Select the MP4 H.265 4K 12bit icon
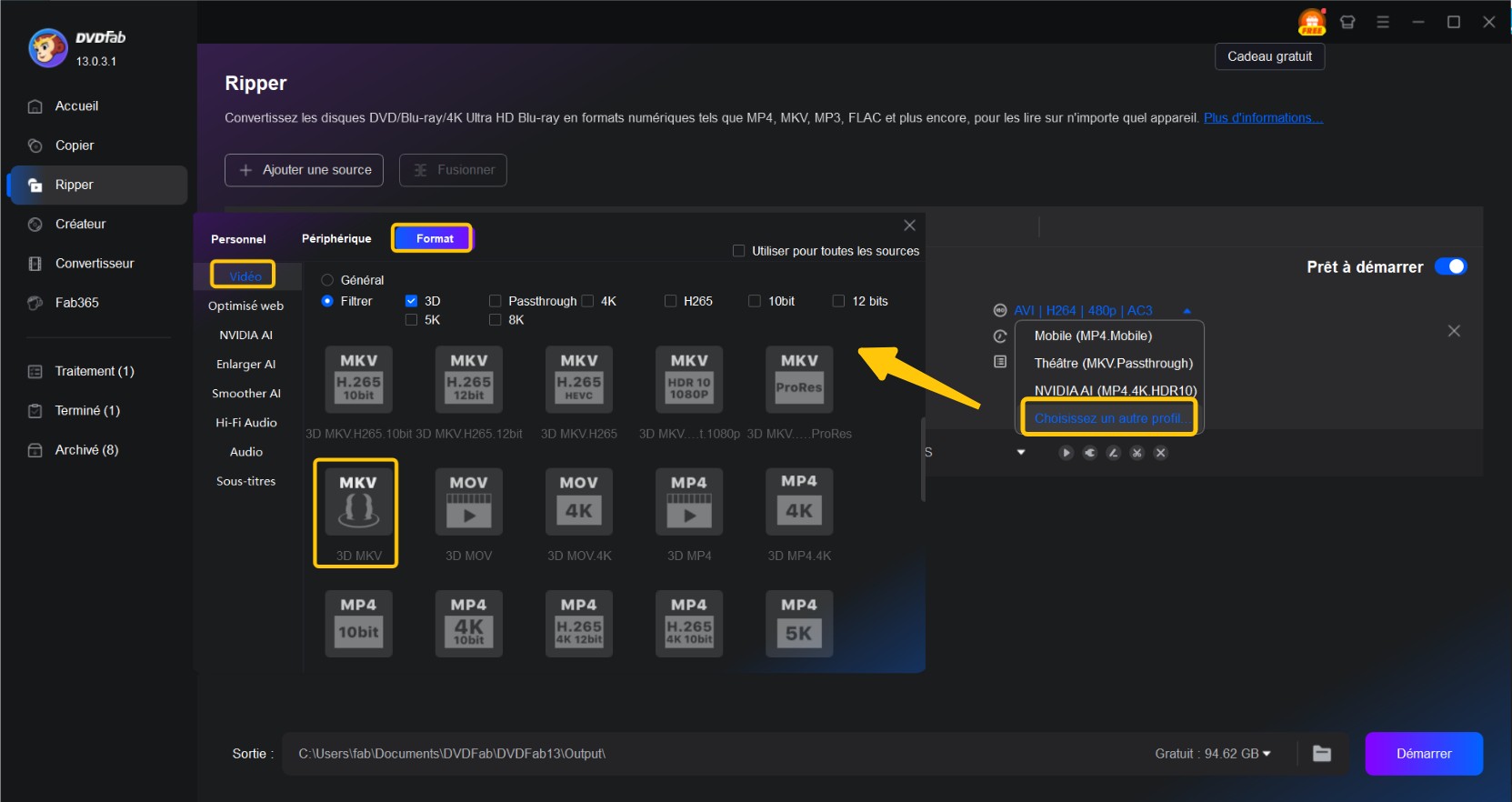Screen dimensions: 1512x802 pyautogui.click(x=578, y=624)
